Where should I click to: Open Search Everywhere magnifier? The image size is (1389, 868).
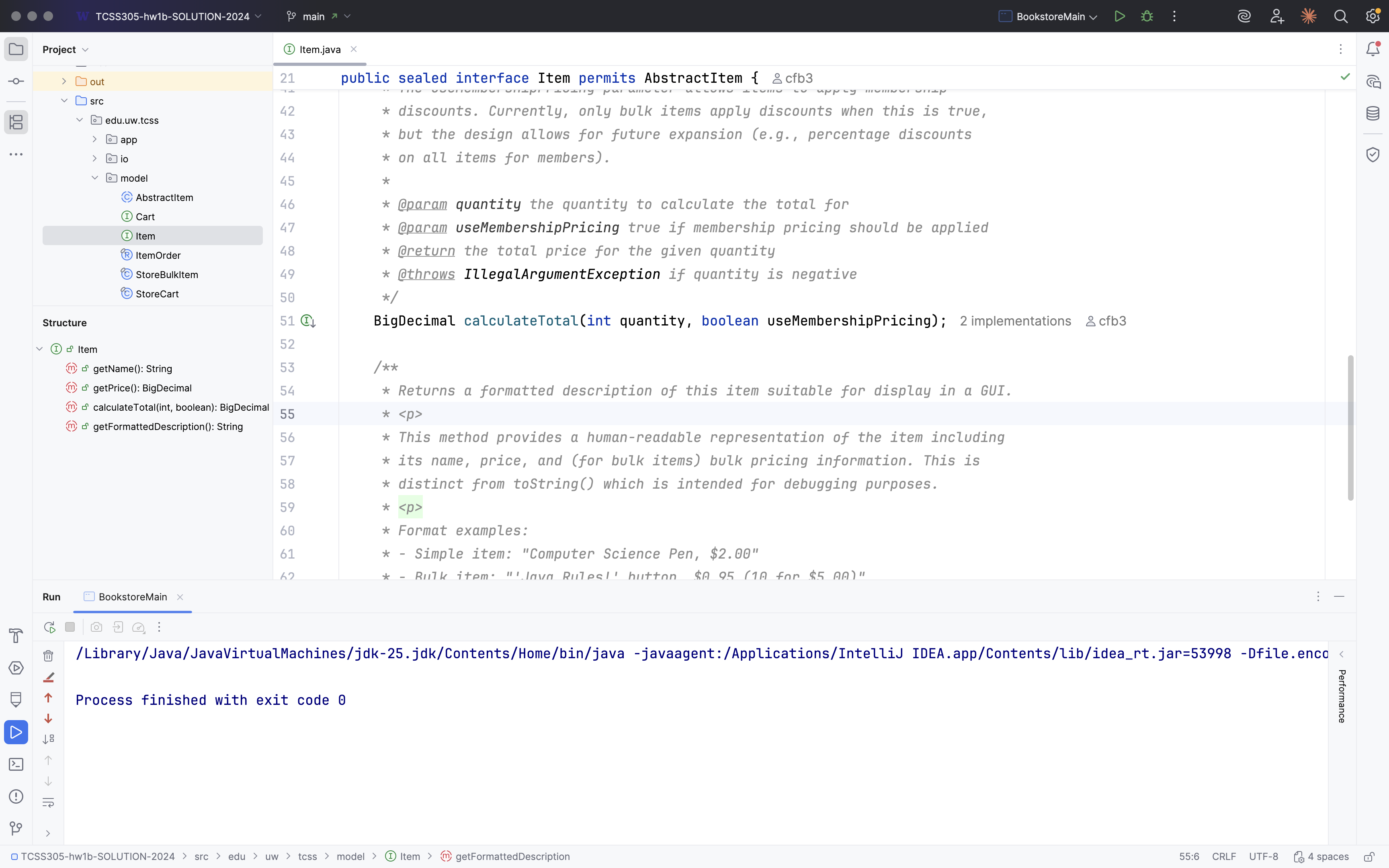pos(1341,16)
